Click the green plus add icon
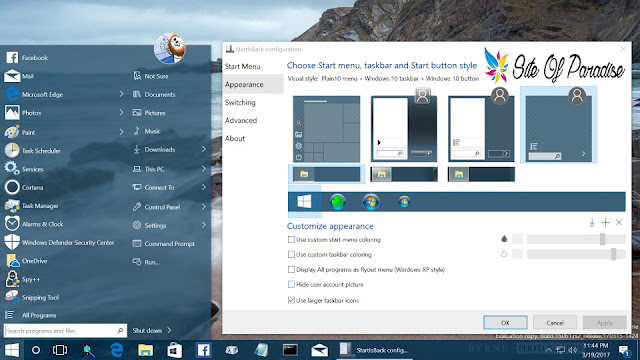 coord(605,222)
